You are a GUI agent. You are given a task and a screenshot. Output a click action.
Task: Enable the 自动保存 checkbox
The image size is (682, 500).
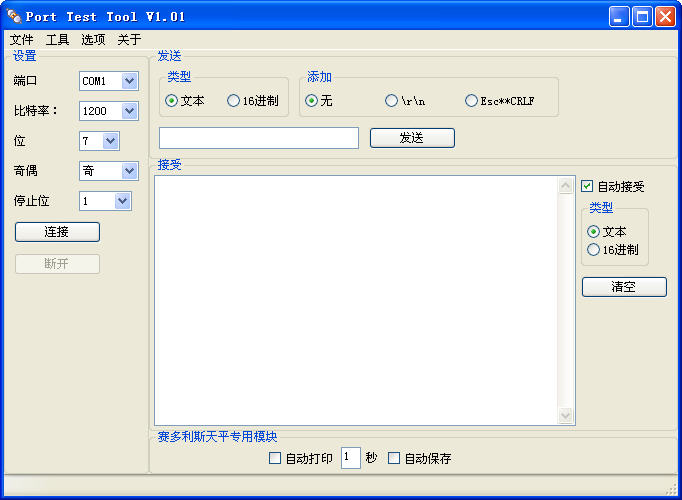point(394,458)
